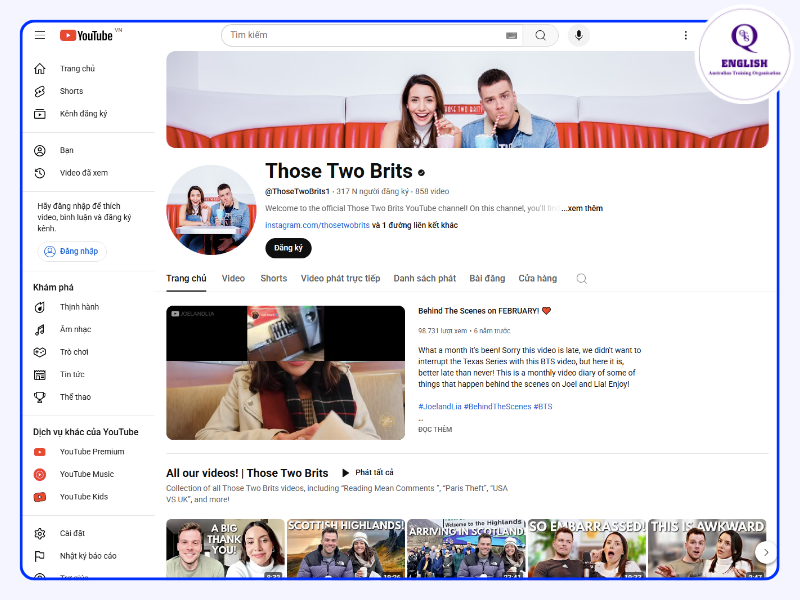This screenshot has height=600, width=800.
Task: Click the Trò chơi gaming icon
Action: (40, 352)
